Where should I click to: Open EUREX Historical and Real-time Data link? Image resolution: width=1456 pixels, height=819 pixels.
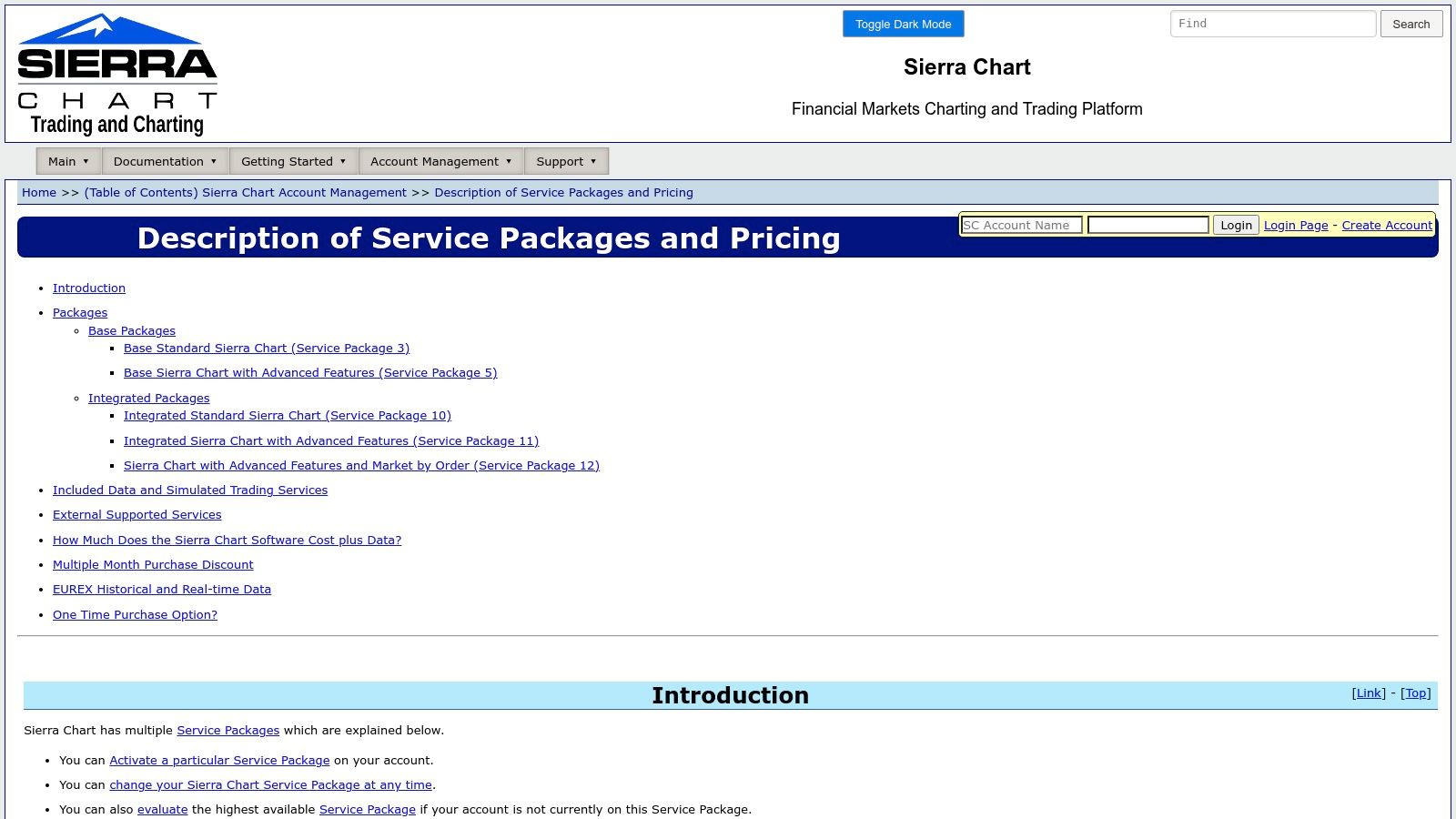(162, 590)
